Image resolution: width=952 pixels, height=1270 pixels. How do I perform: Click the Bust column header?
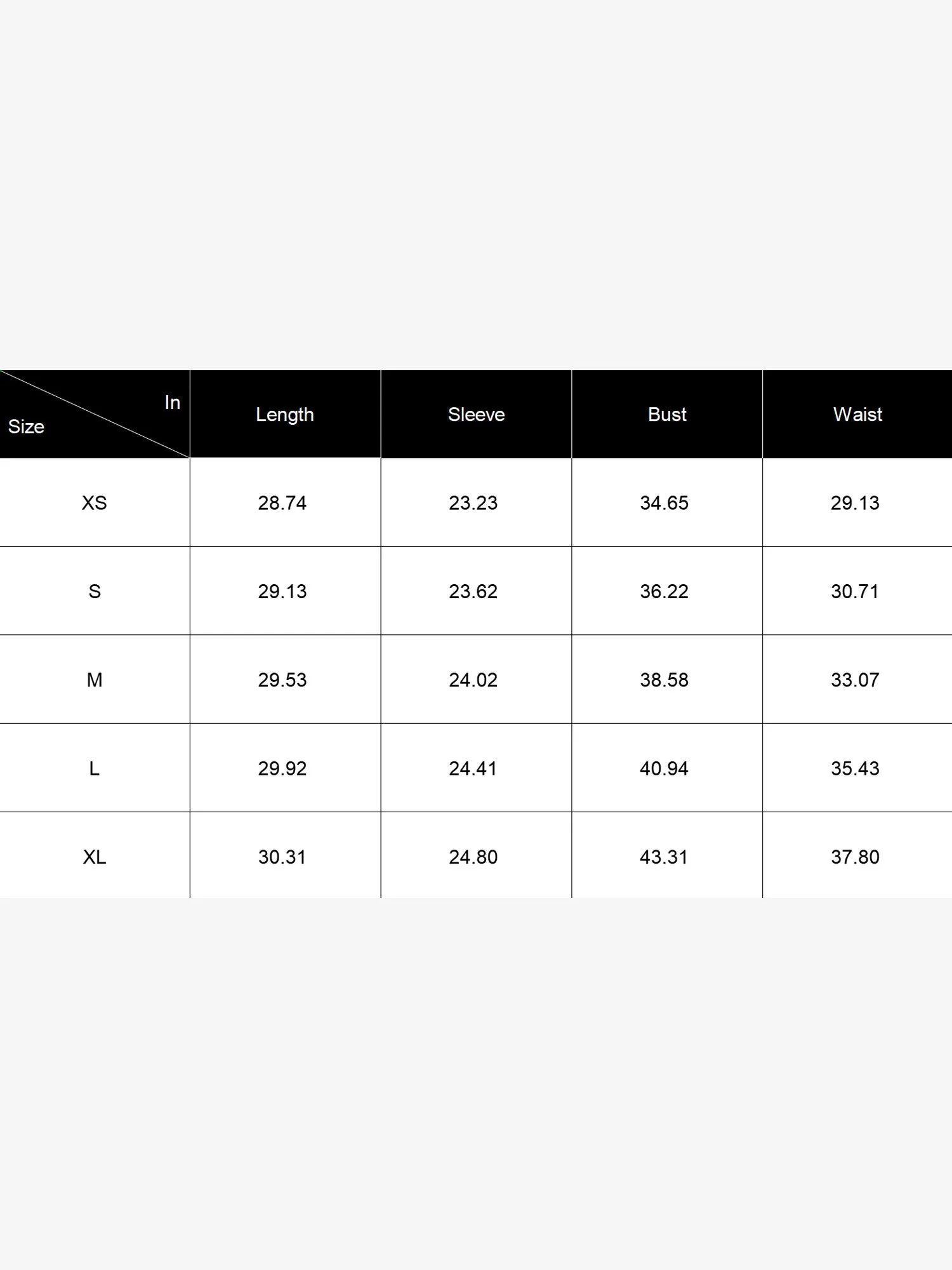pyautogui.click(x=667, y=415)
